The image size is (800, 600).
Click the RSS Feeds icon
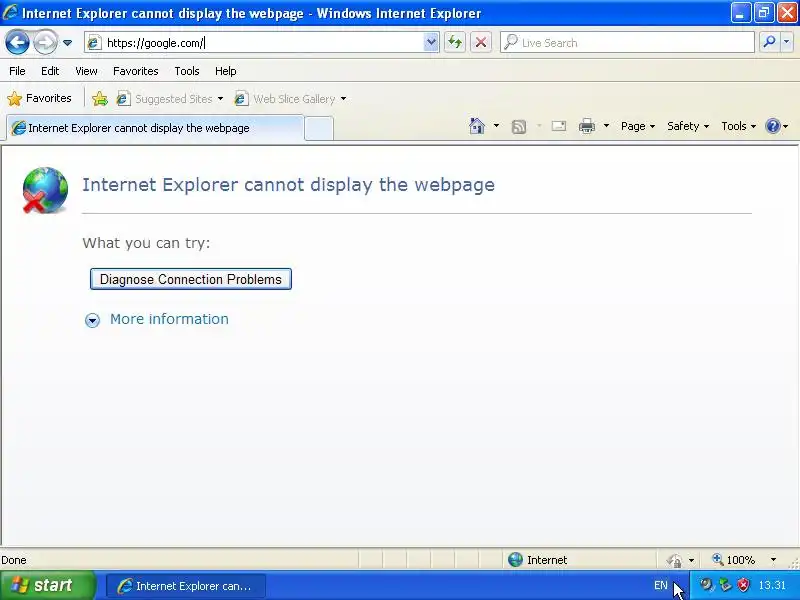(519, 127)
